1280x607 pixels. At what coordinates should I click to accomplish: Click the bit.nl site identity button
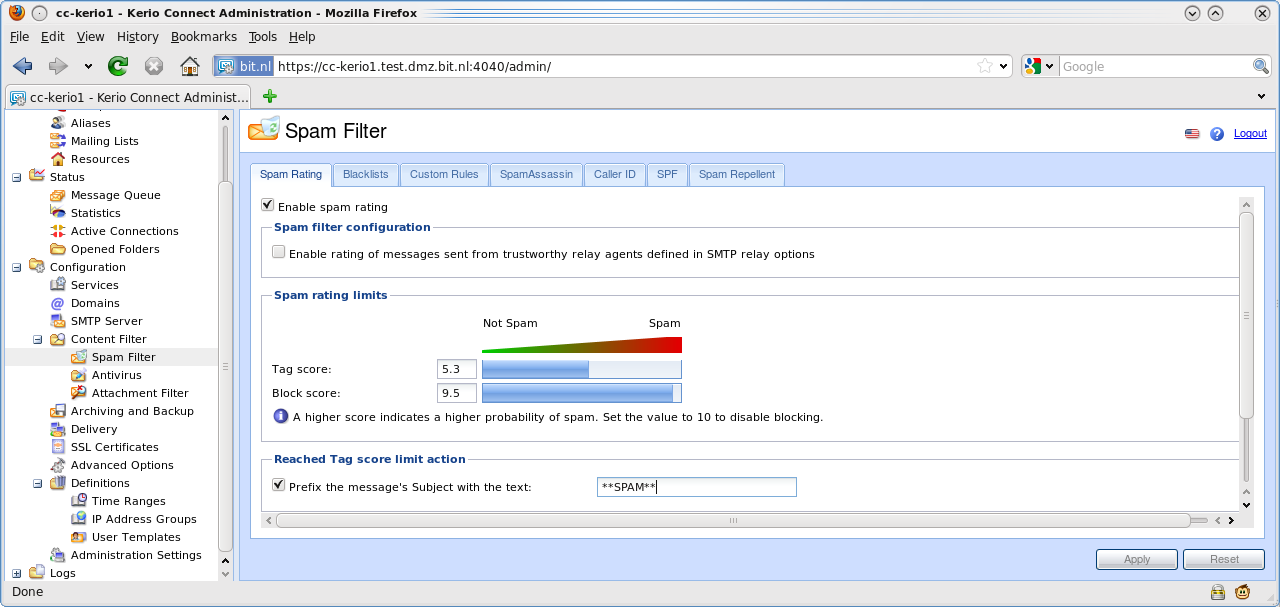[x=243, y=67]
